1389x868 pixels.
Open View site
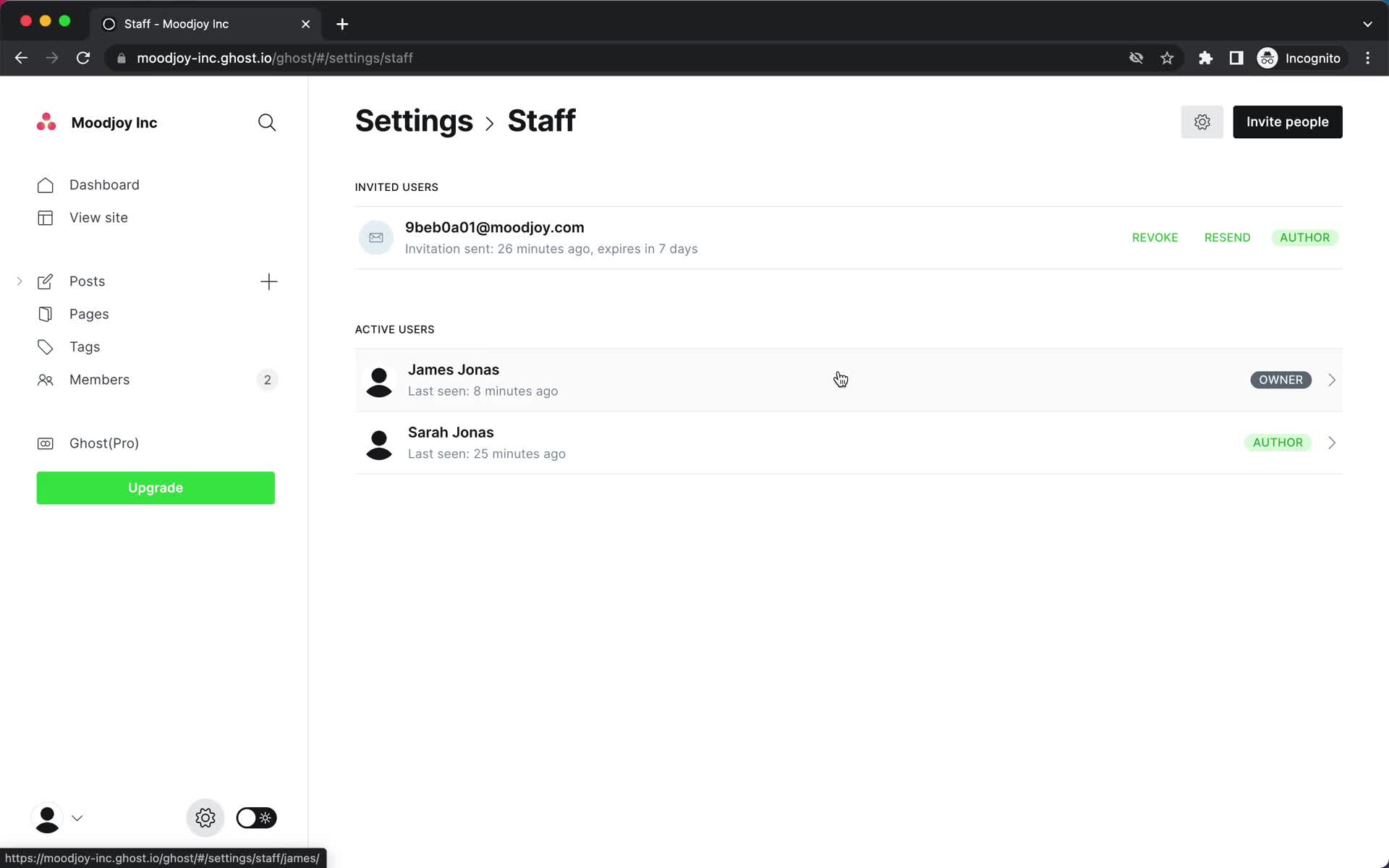pos(98,218)
